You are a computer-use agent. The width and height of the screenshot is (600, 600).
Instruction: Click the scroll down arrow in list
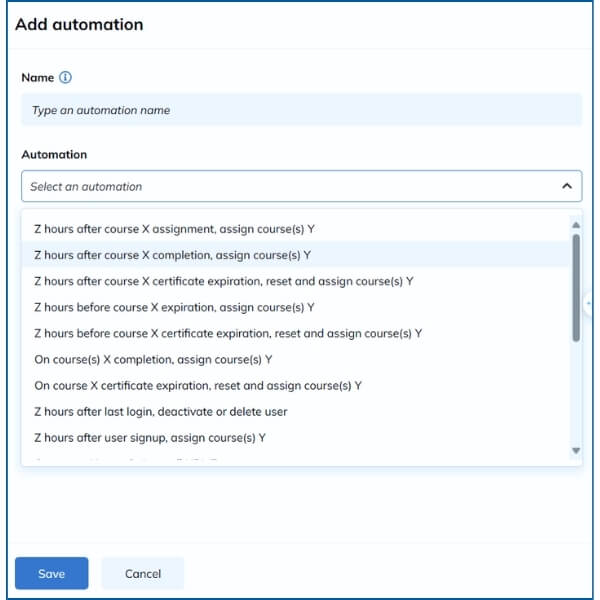pyautogui.click(x=576, y=451)
